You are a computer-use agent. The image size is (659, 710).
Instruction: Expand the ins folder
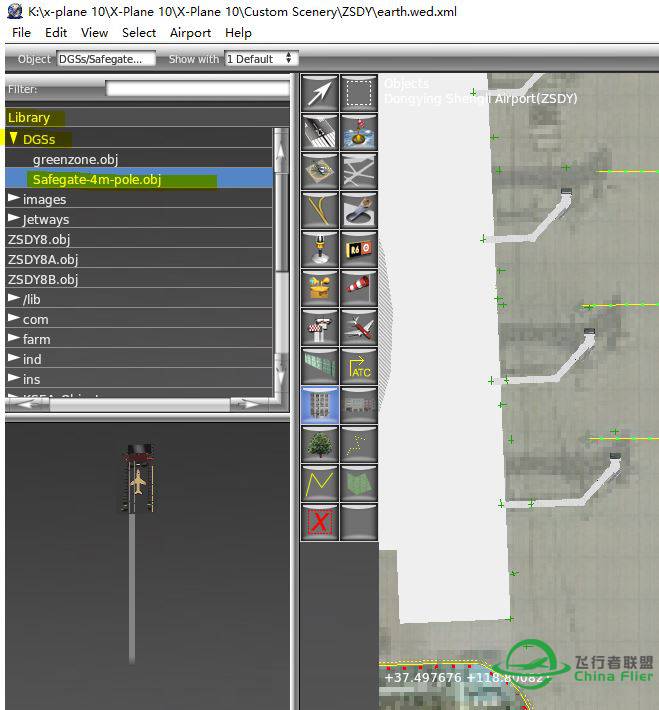(x=14, y=378)
